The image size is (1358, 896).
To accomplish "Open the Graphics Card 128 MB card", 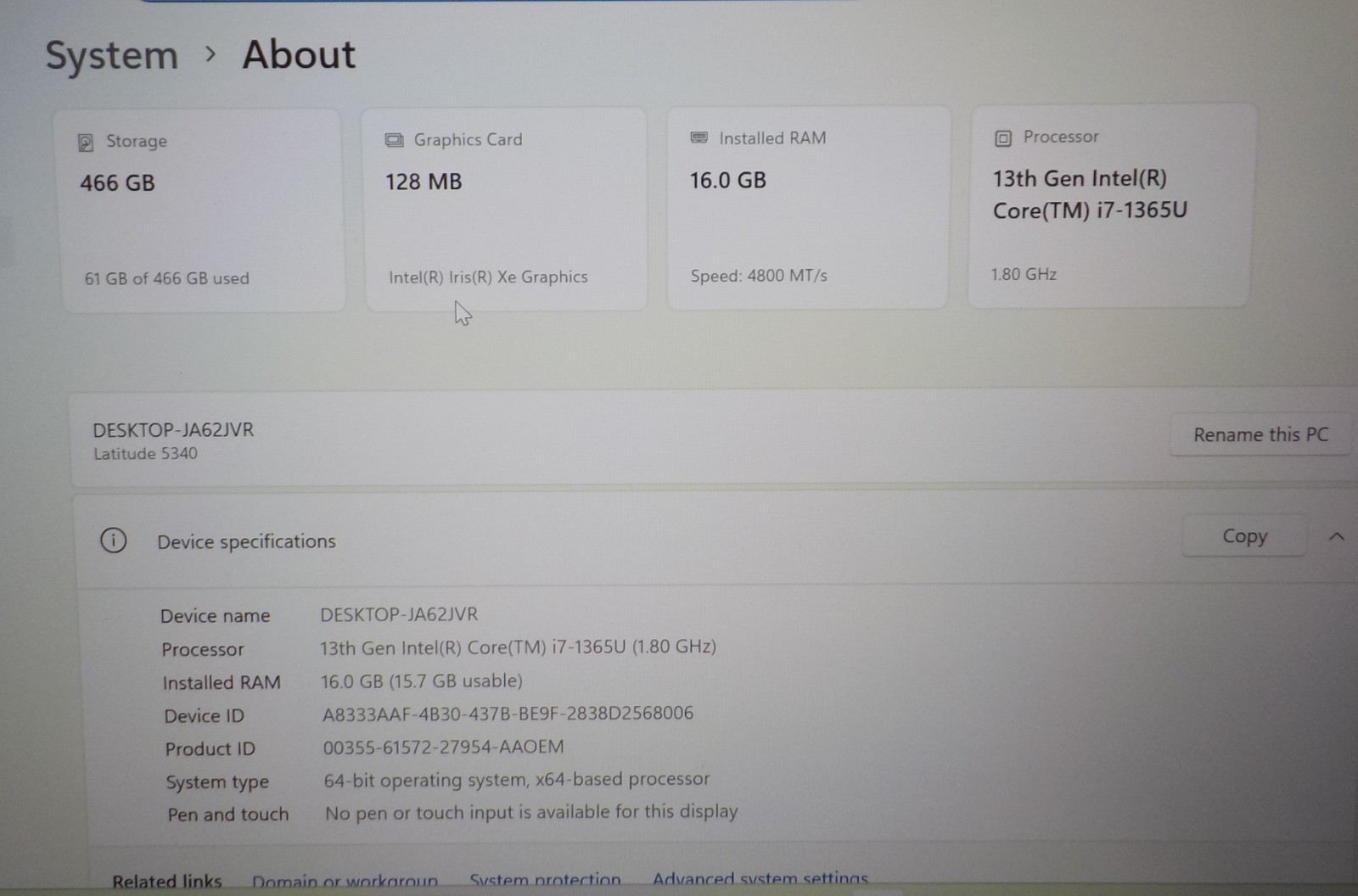I will pyautogui.click(x=506, y=209).
